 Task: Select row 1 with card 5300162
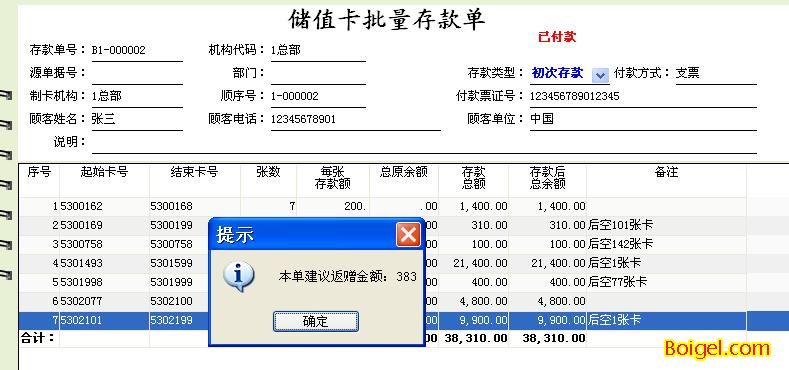pyautogui.click(x=382, y=206)
